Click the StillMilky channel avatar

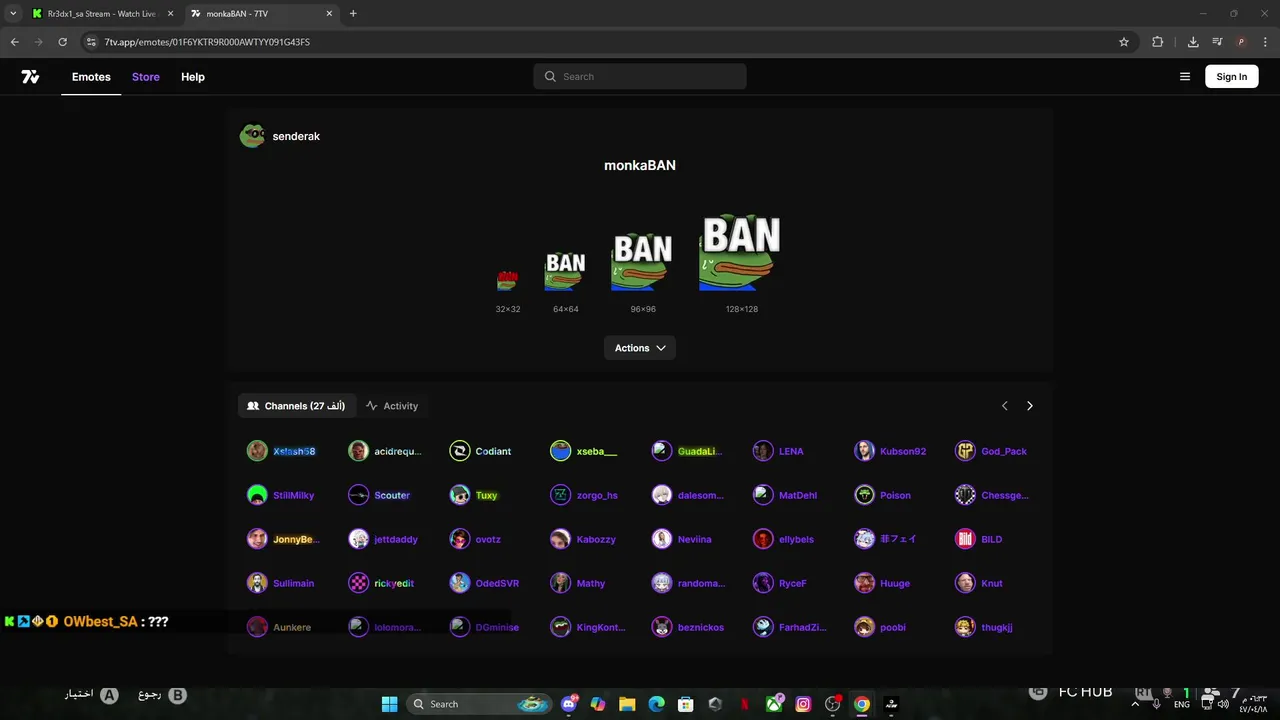coord(257,495)
